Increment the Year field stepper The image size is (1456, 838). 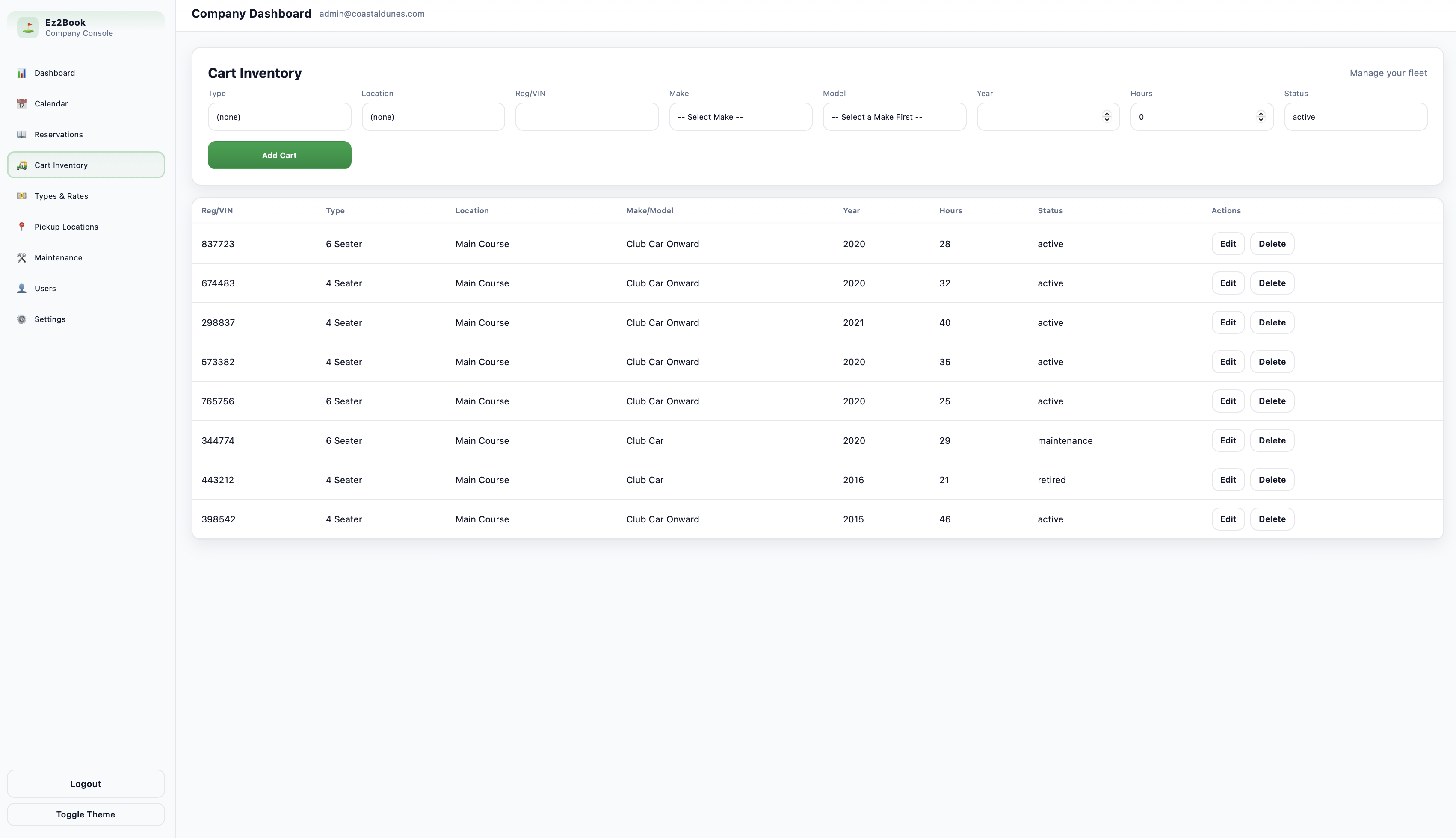point(1107,113)
